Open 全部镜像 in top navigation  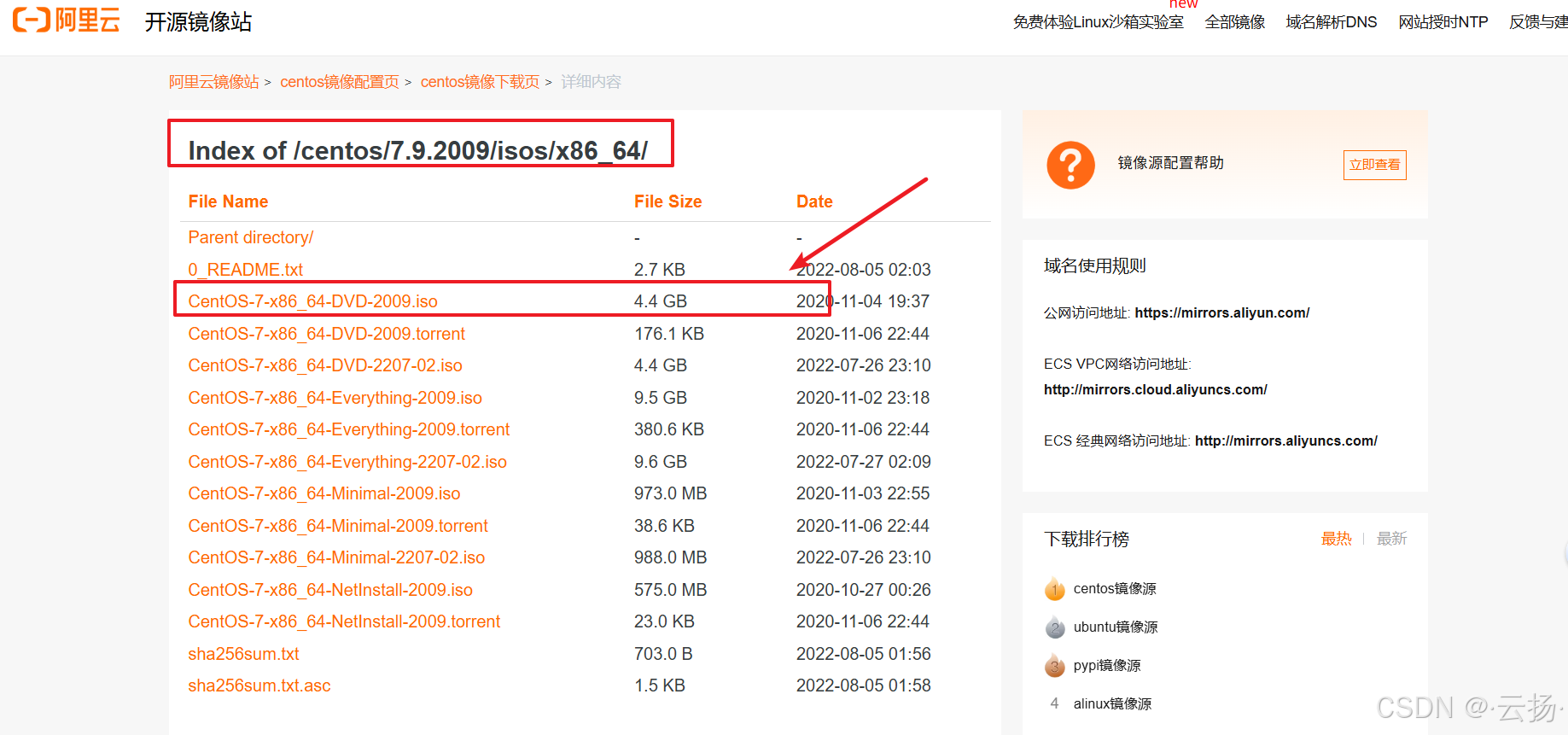pyautogui.click(x=1234, y=22)
